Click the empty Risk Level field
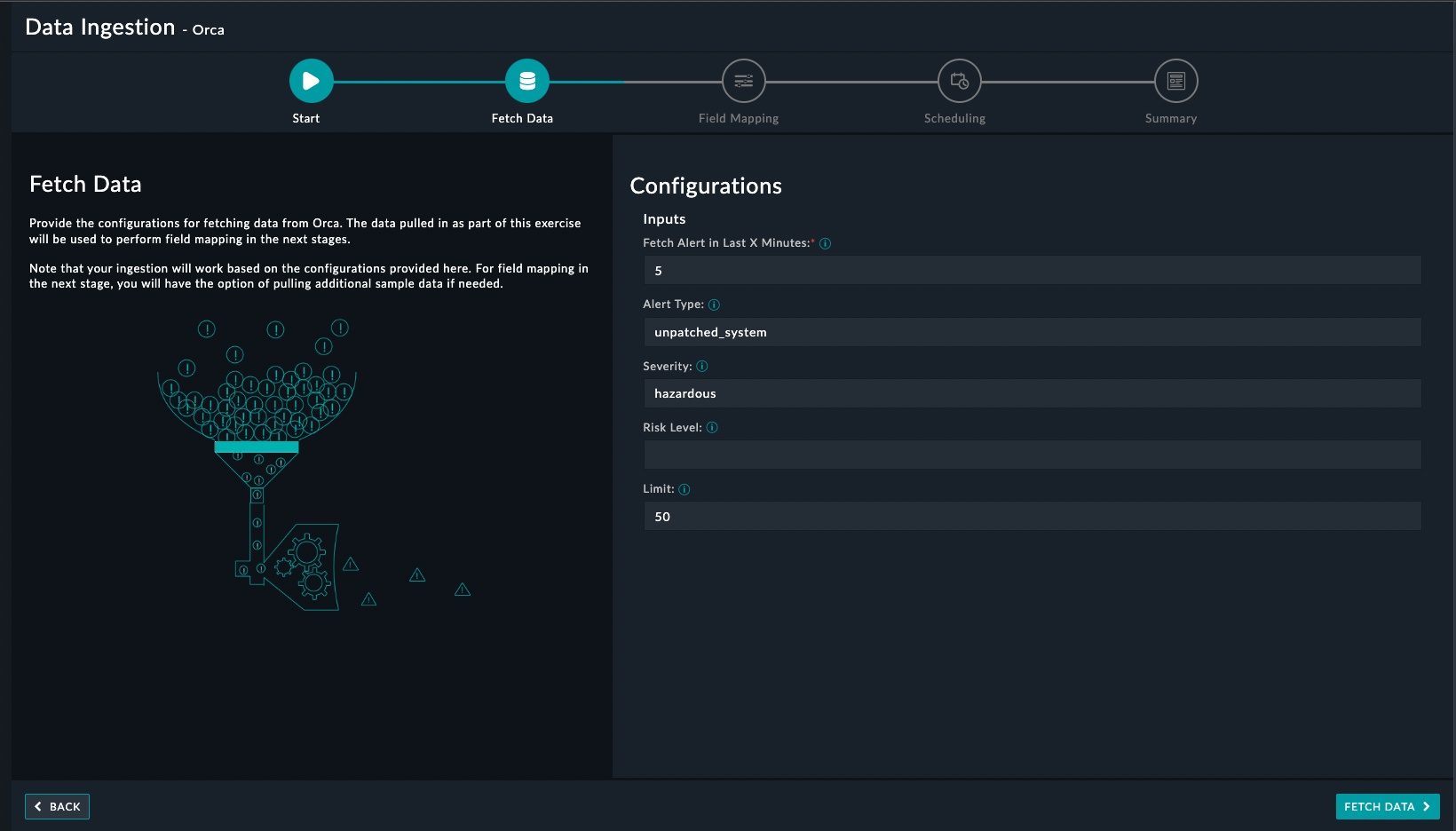 1032,455
